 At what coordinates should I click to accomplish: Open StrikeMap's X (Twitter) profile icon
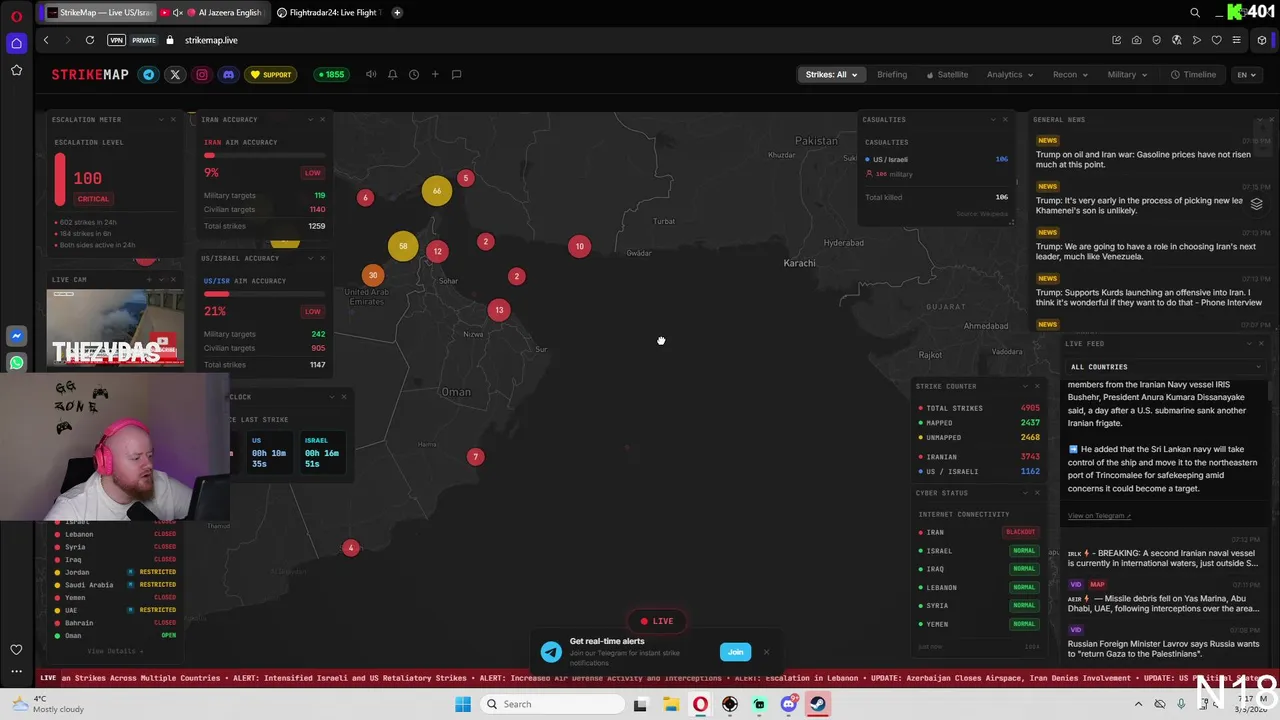pyautogui.click(x=175, y=74)
